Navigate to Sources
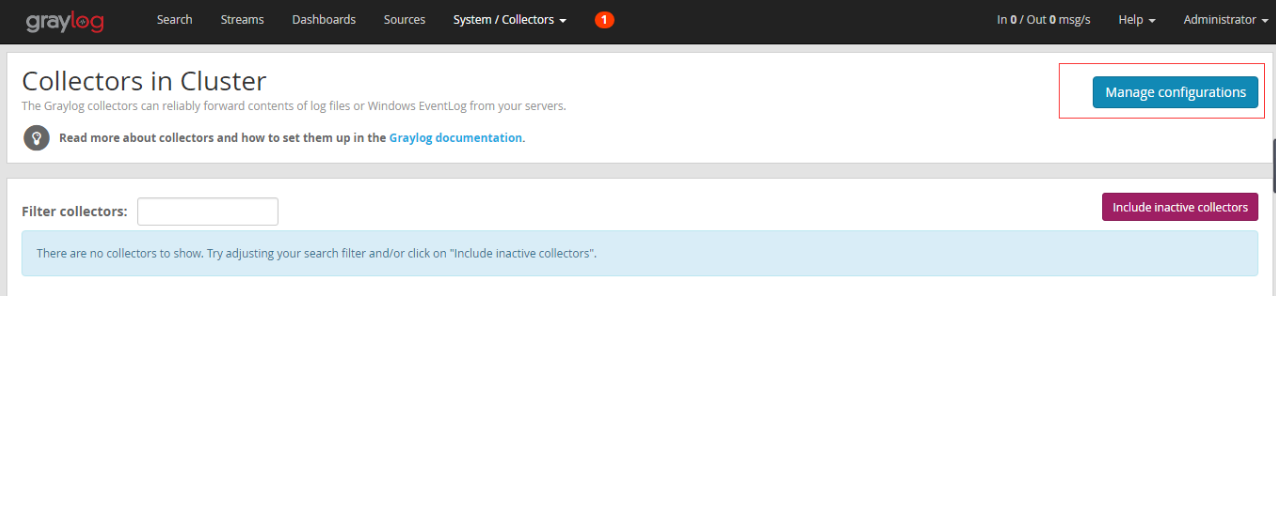The width and height of the screenshot is (1276, 509). (404, 20)
